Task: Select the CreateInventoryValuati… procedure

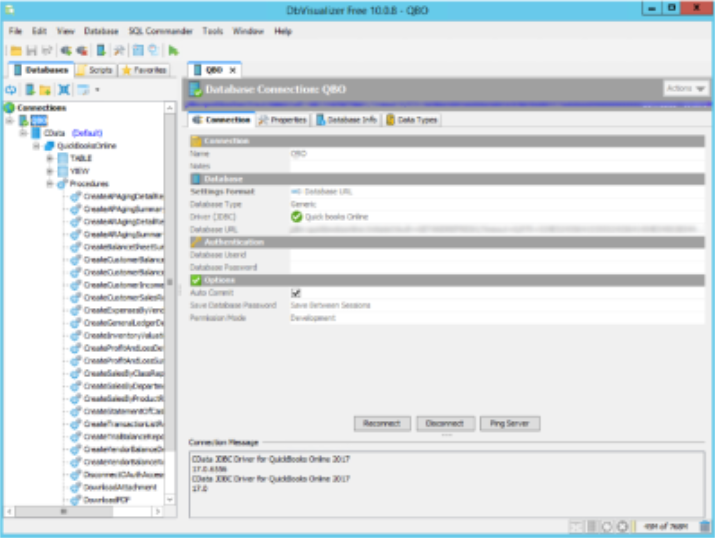Action: (x=123, y=336)
